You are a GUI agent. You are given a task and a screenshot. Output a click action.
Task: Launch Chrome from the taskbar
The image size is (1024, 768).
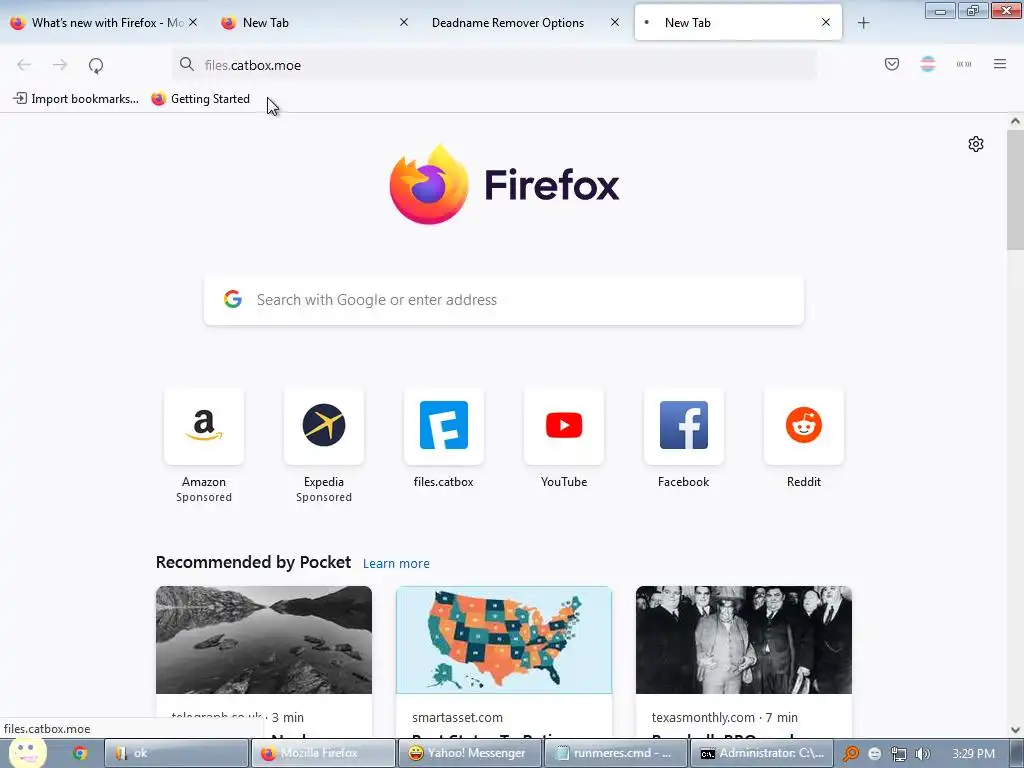pyautogui.click(x=80, y=753)
